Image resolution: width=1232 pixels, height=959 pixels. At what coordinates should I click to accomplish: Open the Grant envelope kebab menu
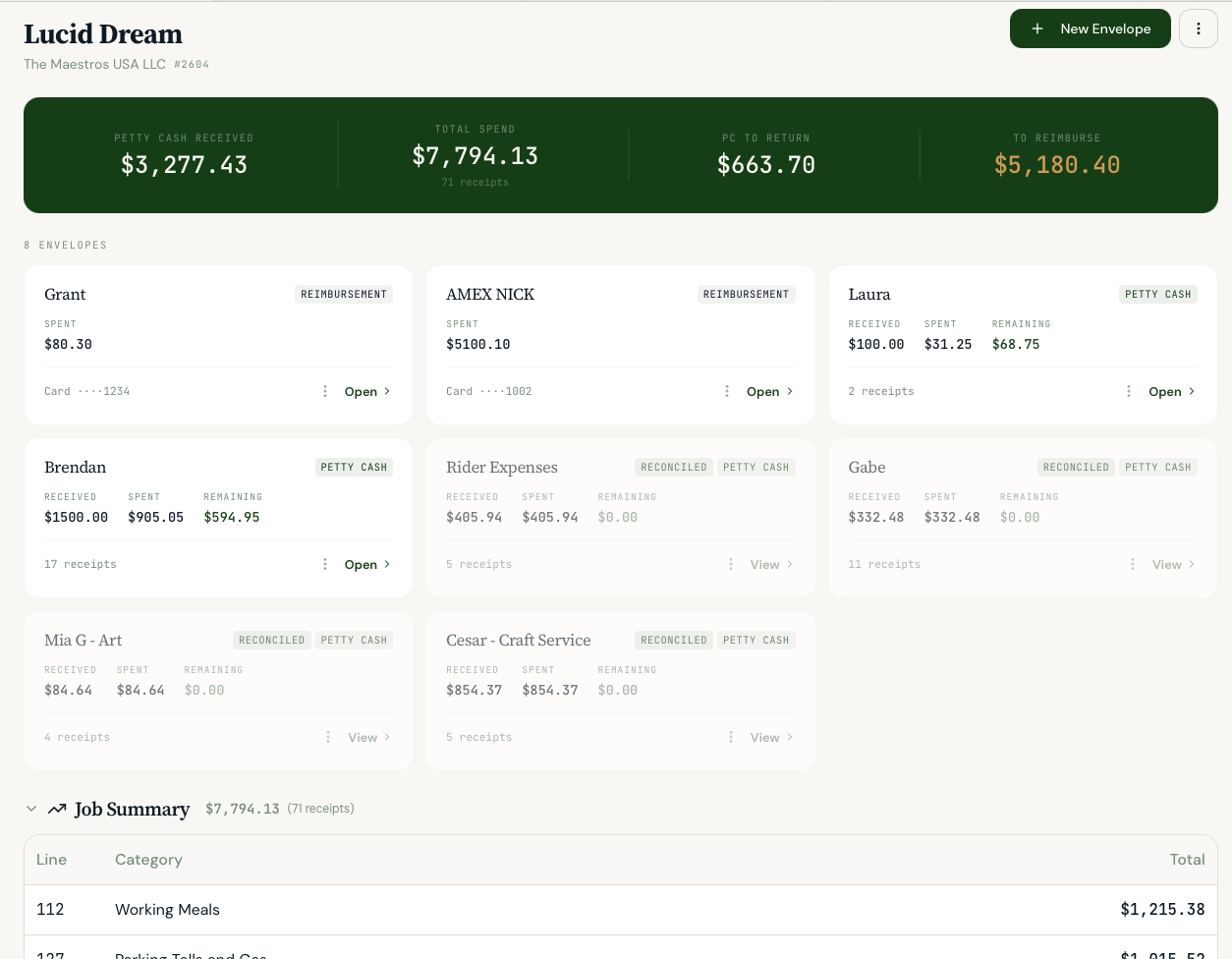pyautogui.click(x=325, y=391)
